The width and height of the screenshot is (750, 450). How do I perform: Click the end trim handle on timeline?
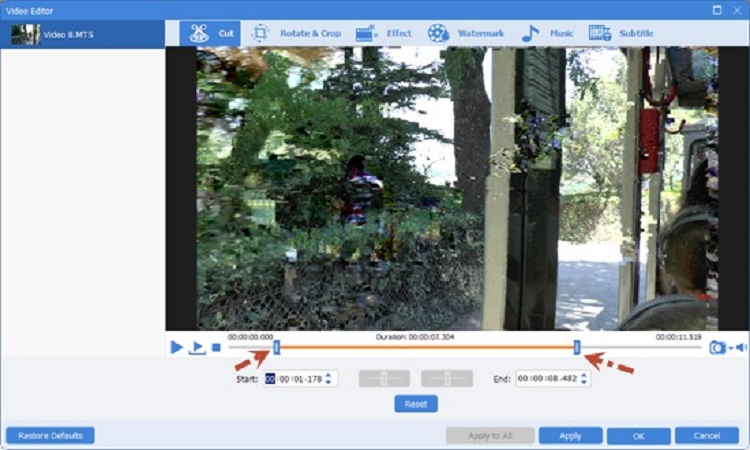coord(577,347)
